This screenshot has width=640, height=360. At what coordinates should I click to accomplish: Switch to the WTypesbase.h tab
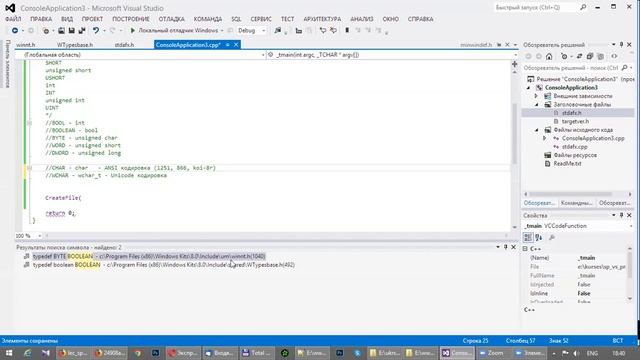(75, 45)
